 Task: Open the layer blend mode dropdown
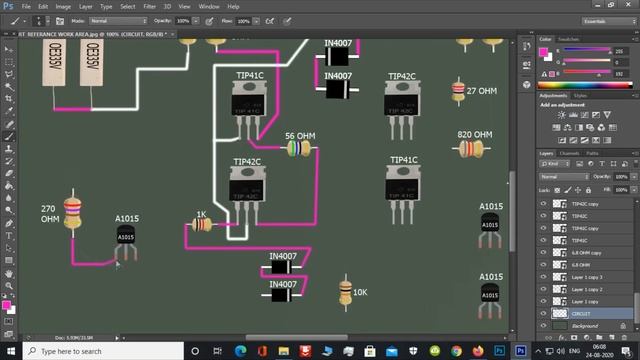pyautogui.click(x=564, y=177)
